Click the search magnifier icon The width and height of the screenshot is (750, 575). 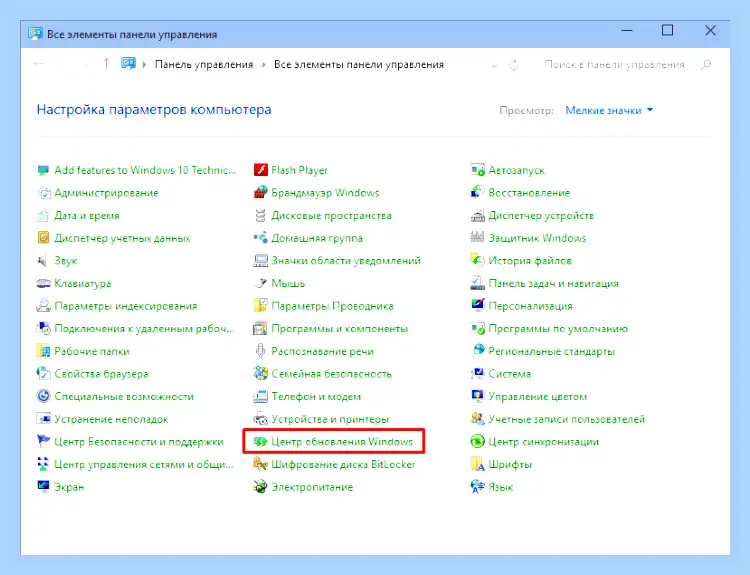click(706, 65)
